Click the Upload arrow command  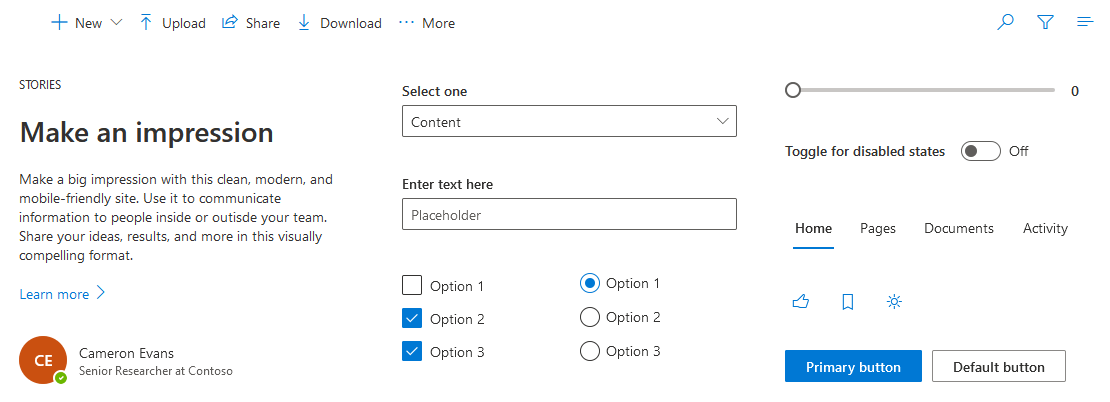[x=172, y=23]
